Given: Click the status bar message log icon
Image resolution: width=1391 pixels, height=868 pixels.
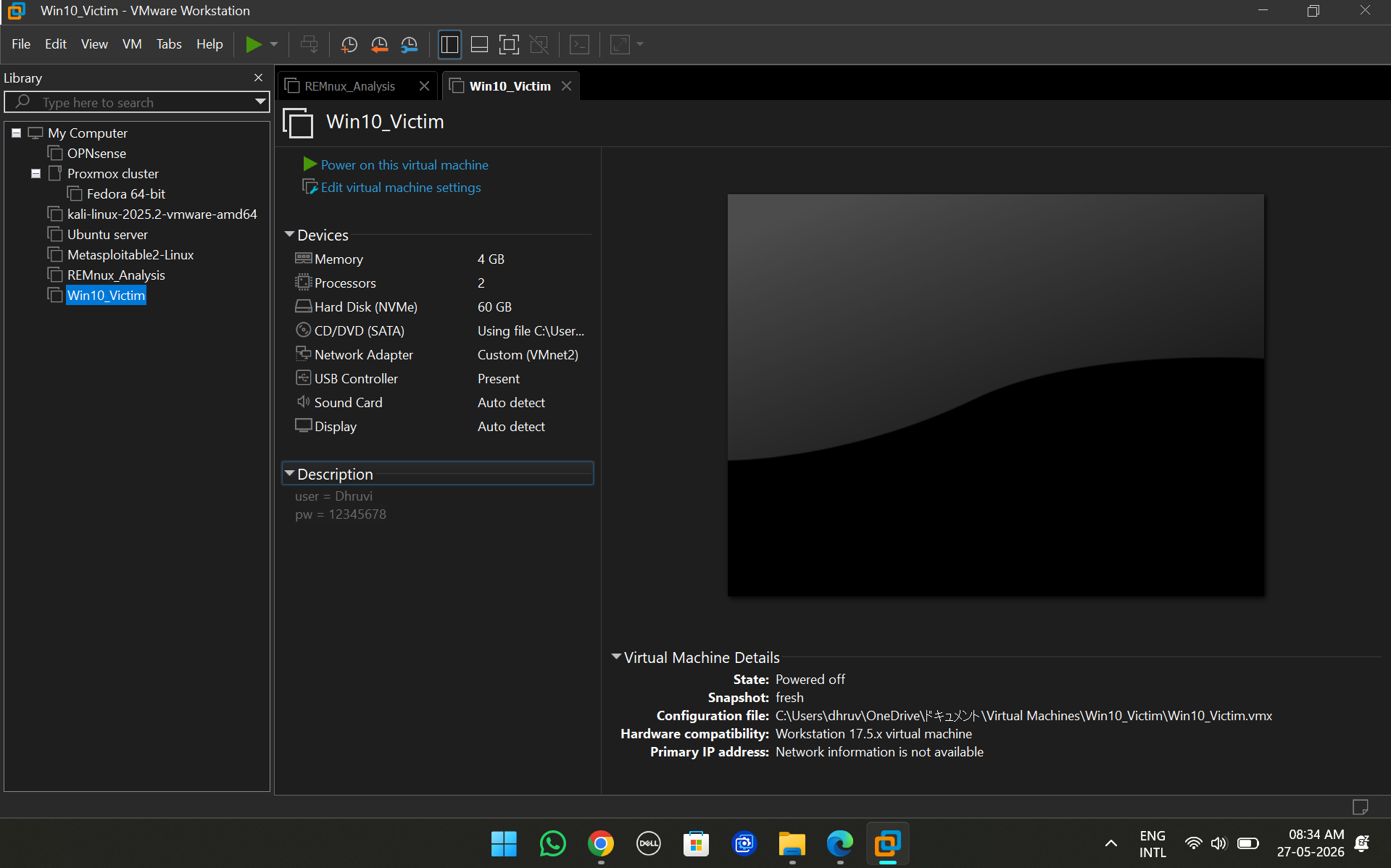Looking at the screenshot, I should point(1360,807).
